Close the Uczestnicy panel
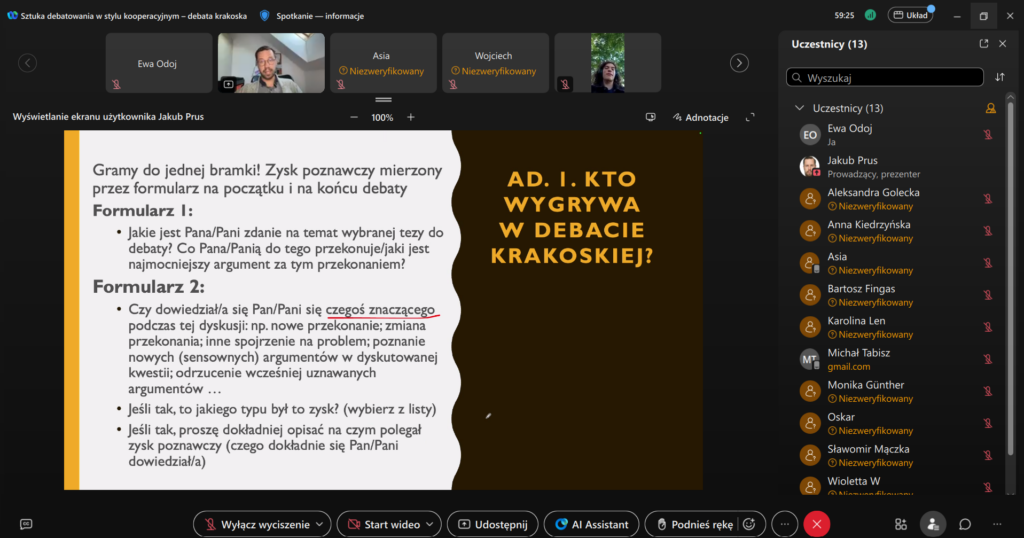 pos(1002,44)
